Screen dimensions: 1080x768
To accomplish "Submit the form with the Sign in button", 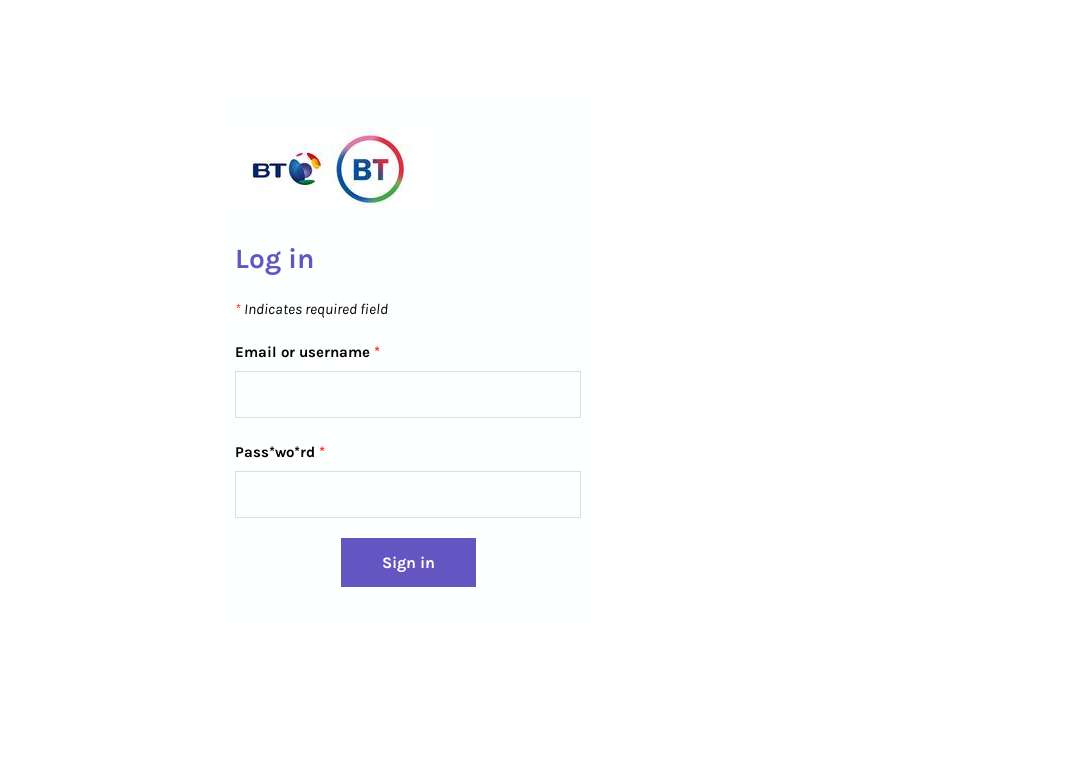I will tap(408, 563).
